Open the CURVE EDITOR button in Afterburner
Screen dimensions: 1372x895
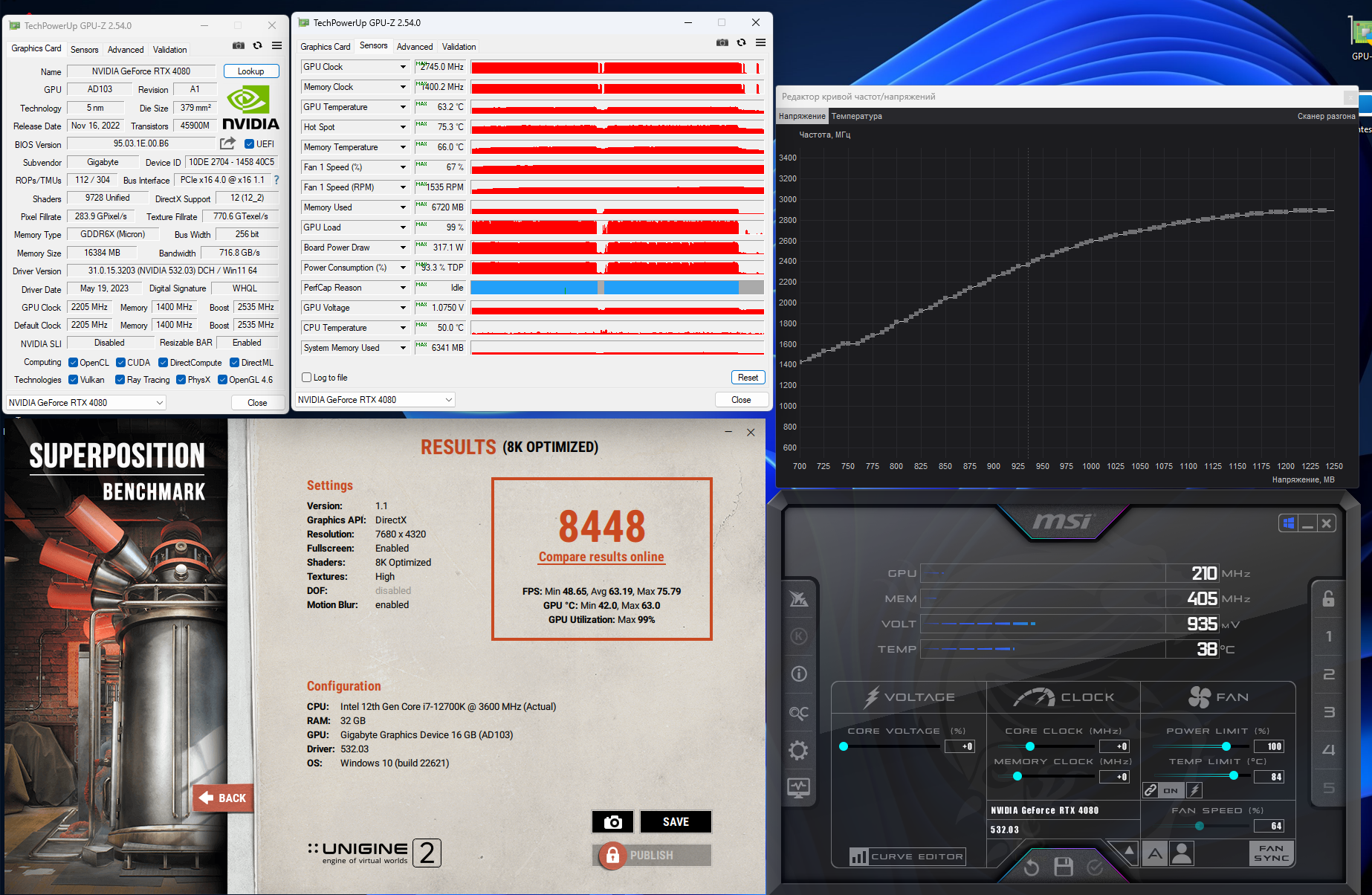[907, 856]
